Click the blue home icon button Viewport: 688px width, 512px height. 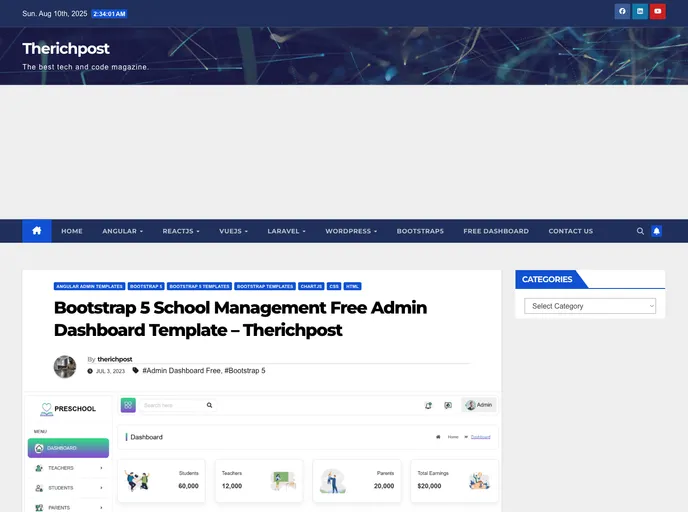(x=37, y=231)
